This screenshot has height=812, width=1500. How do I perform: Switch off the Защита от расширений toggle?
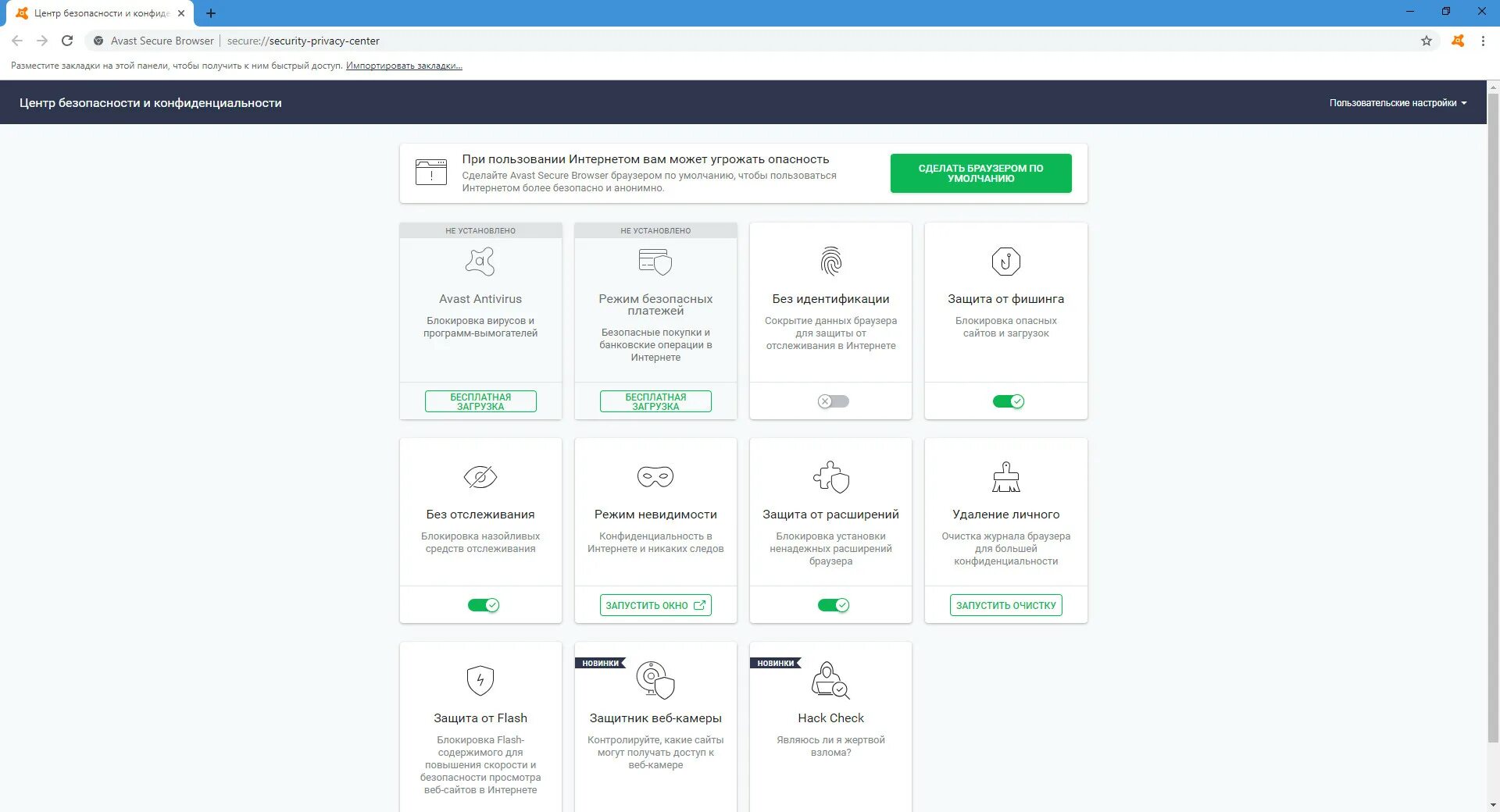[x=833, y=605]
